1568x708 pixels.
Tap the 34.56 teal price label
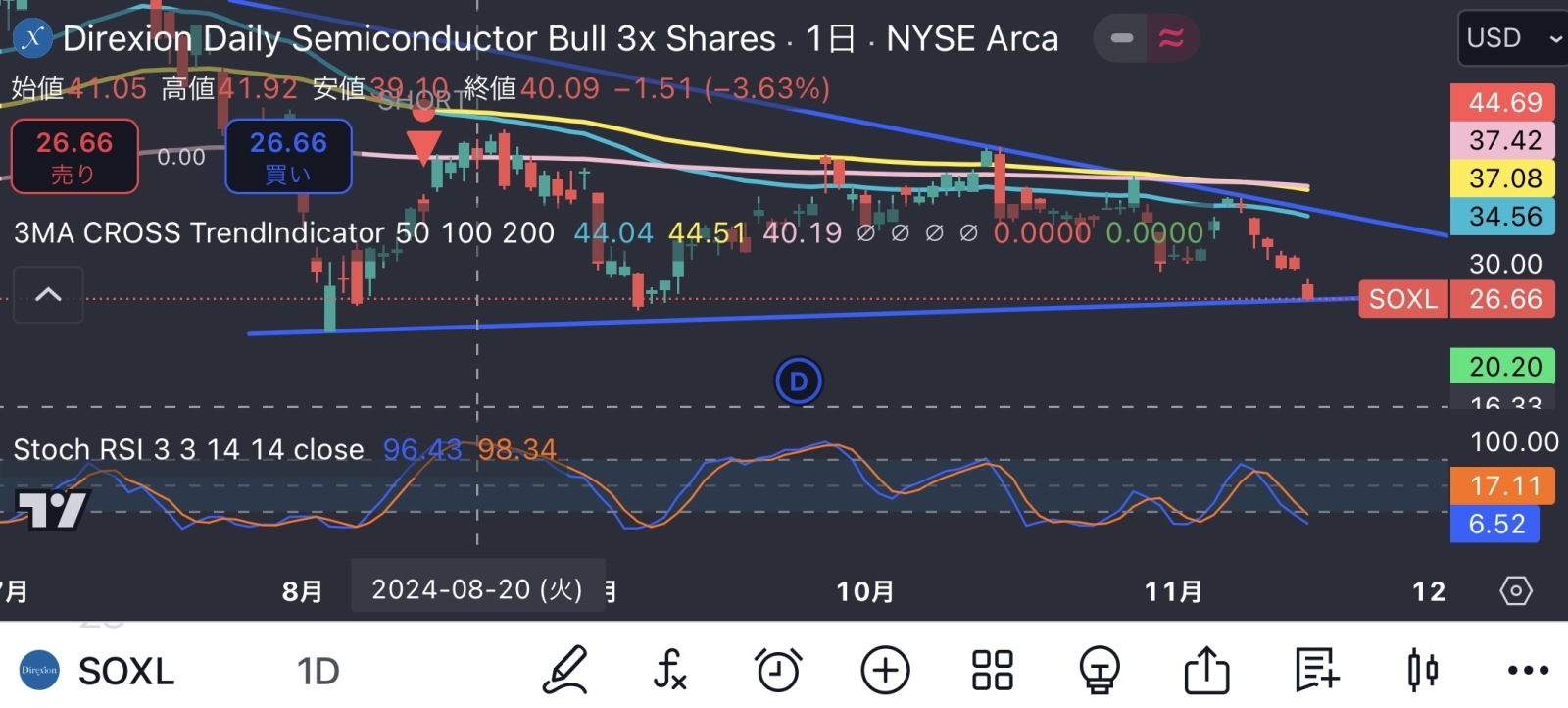coord(1503,217)
